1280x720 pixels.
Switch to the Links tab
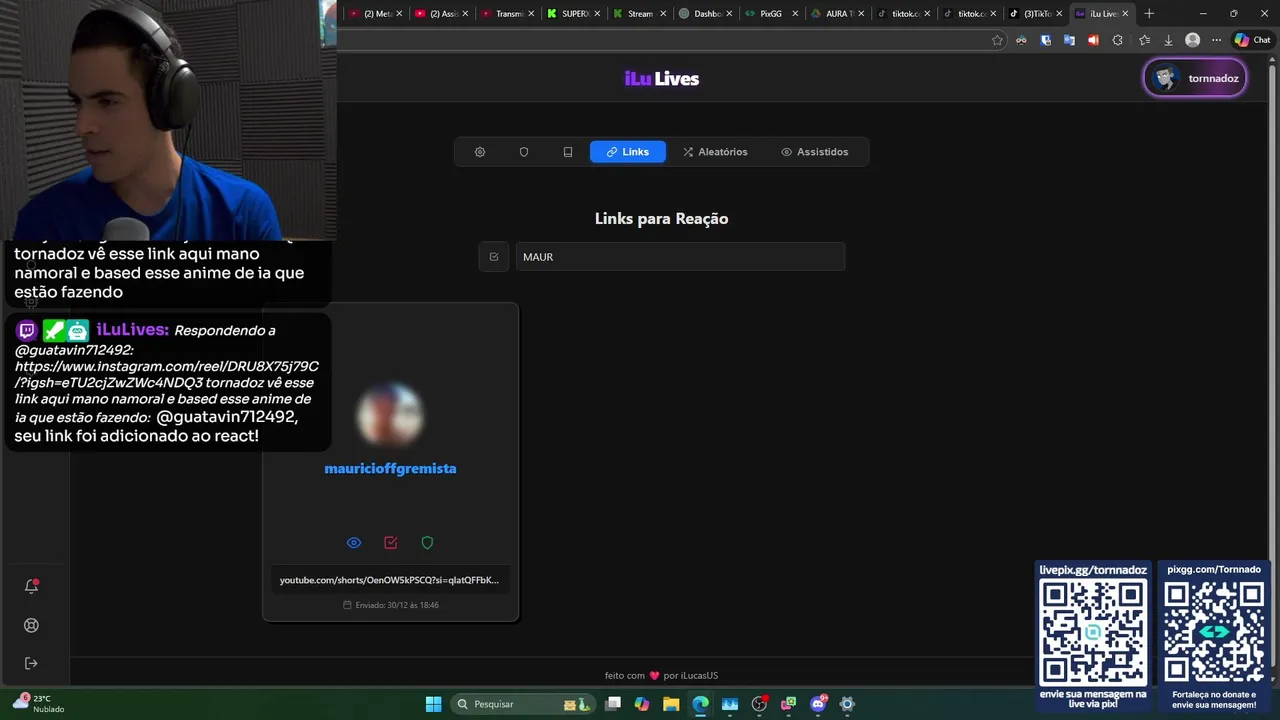point(628,152)
